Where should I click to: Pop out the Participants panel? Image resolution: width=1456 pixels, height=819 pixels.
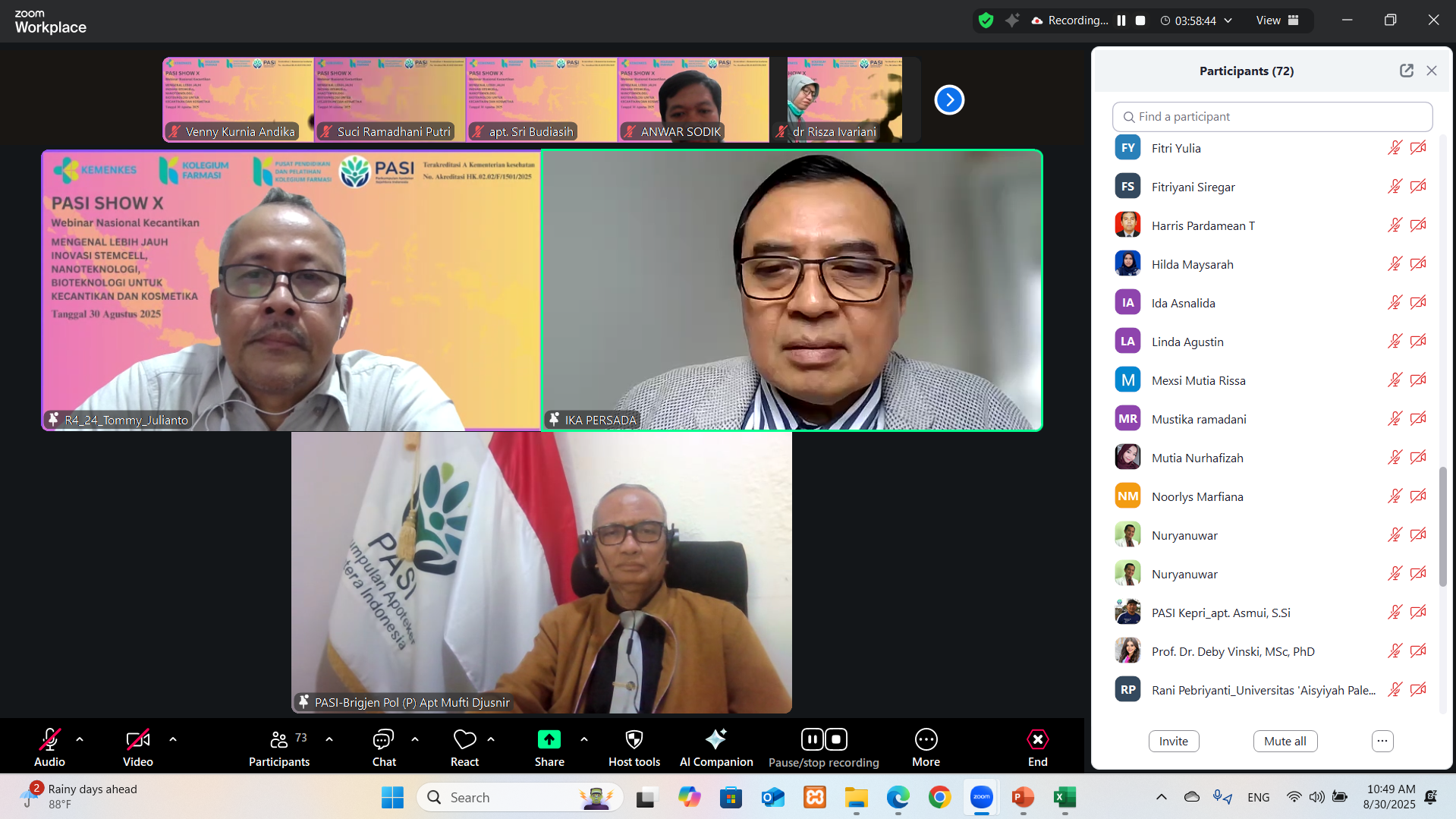(x=1406, y=71)
